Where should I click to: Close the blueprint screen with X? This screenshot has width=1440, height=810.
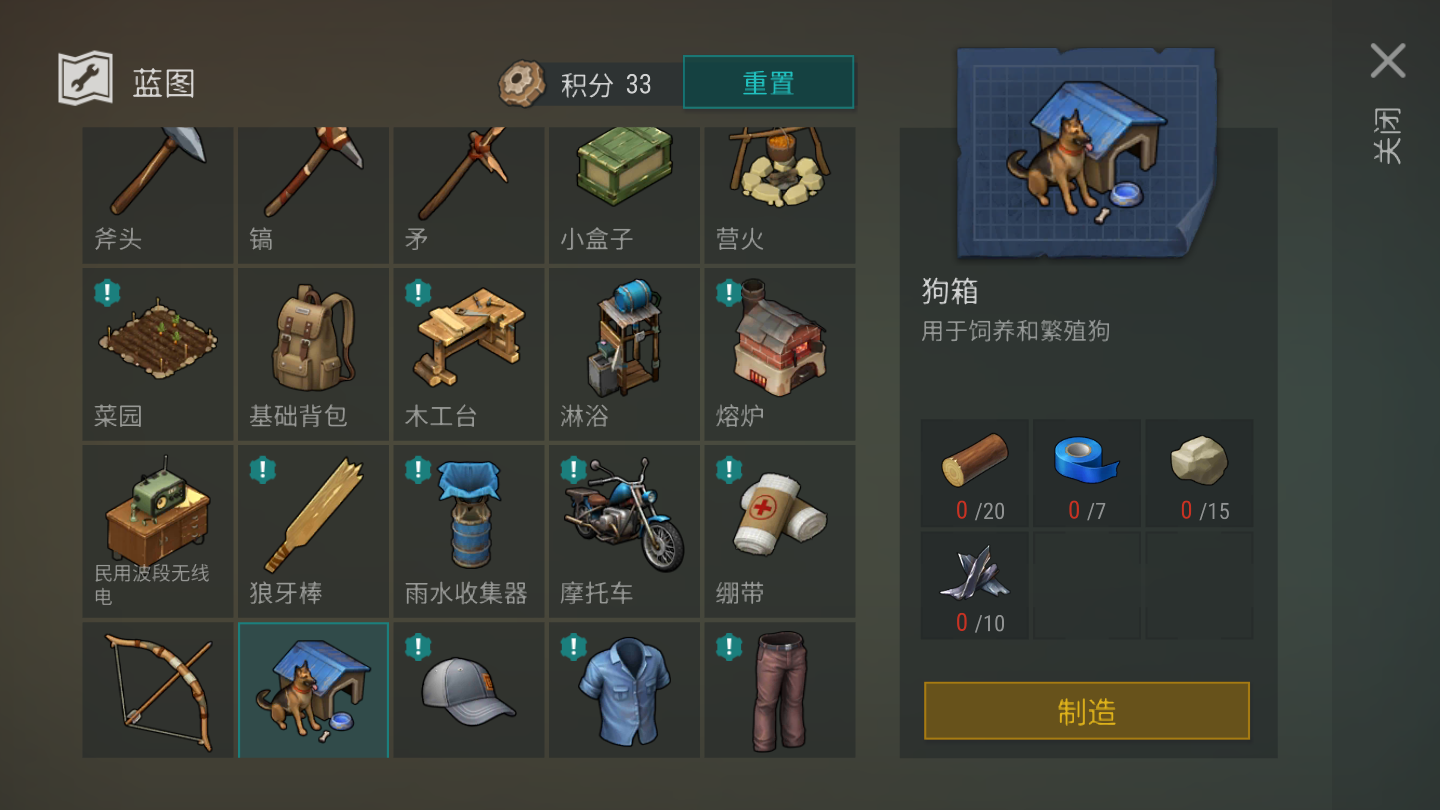pyautogui.click(x=1388, y=62)
